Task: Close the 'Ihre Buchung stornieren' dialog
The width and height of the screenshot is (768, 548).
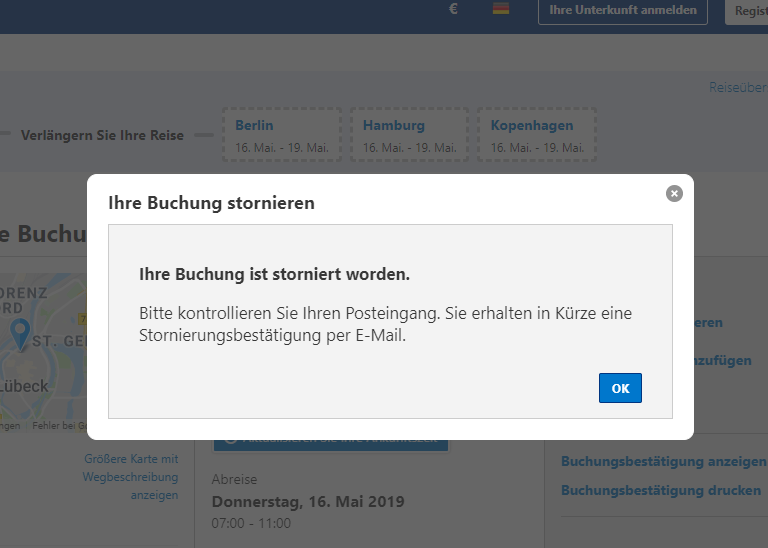Action: (x=674, y=193)
